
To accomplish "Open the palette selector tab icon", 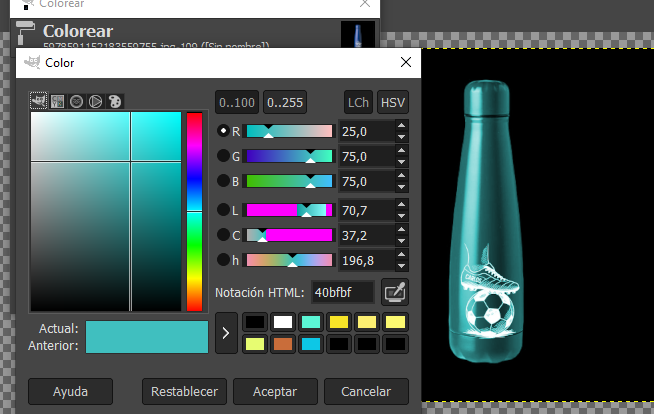I will click(x=114, y=101).
